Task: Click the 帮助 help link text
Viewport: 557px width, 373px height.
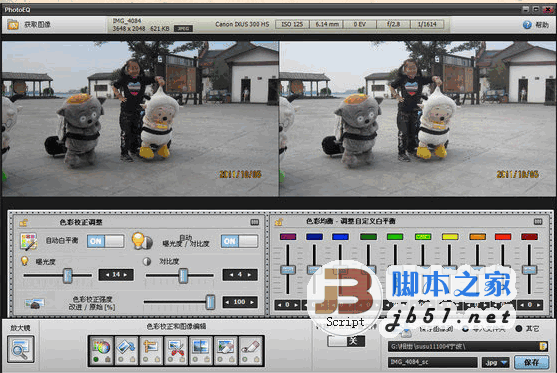Action: [542, 25]
